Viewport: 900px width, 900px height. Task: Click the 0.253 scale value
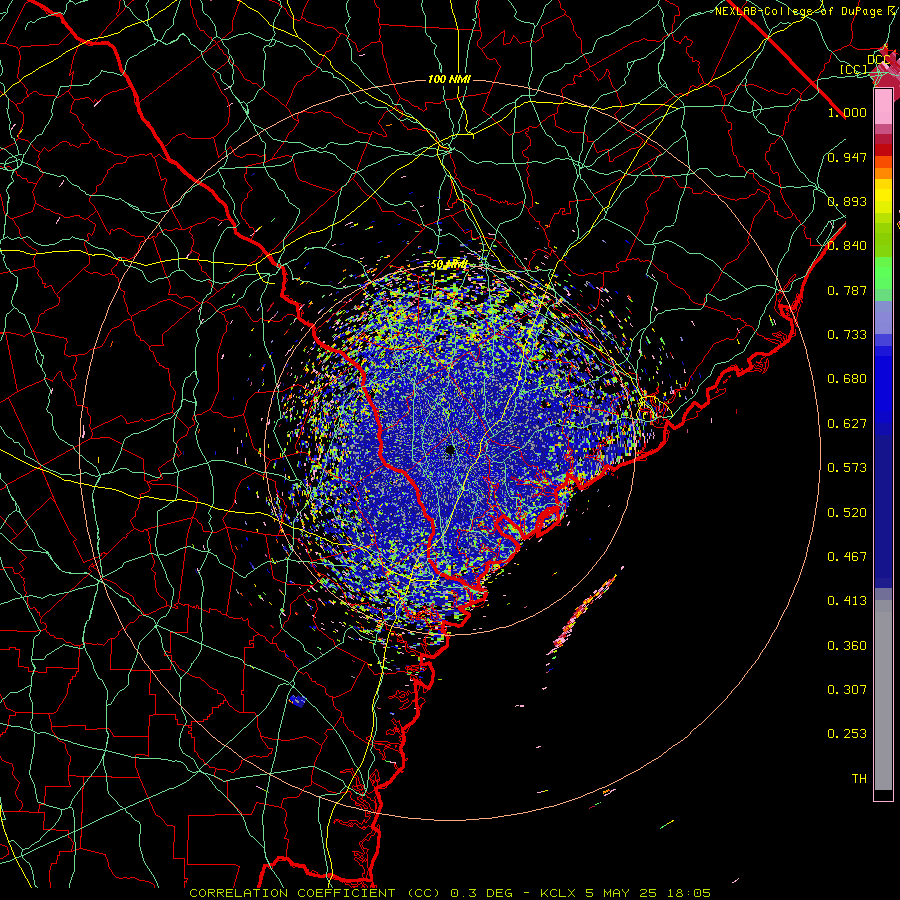(x=847, y=734)
